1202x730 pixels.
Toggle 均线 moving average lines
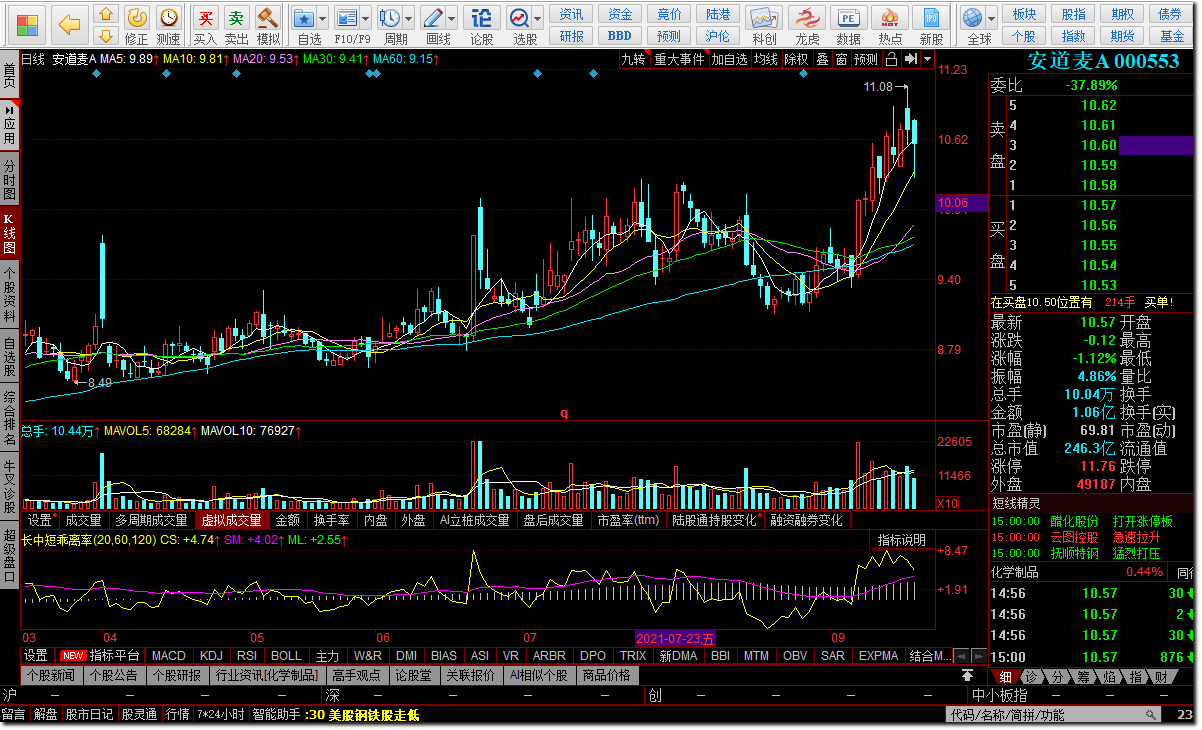click(x=766, y=59)
